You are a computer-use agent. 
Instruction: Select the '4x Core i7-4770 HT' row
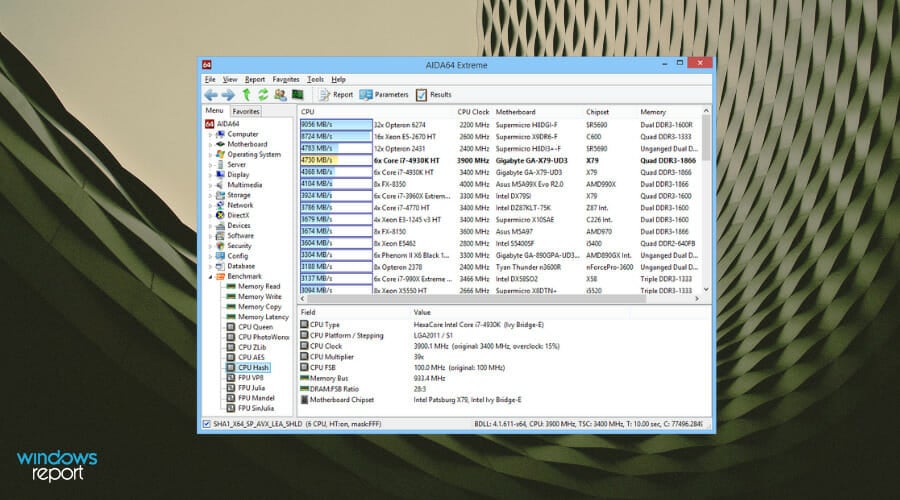click(x=499, y=208)
